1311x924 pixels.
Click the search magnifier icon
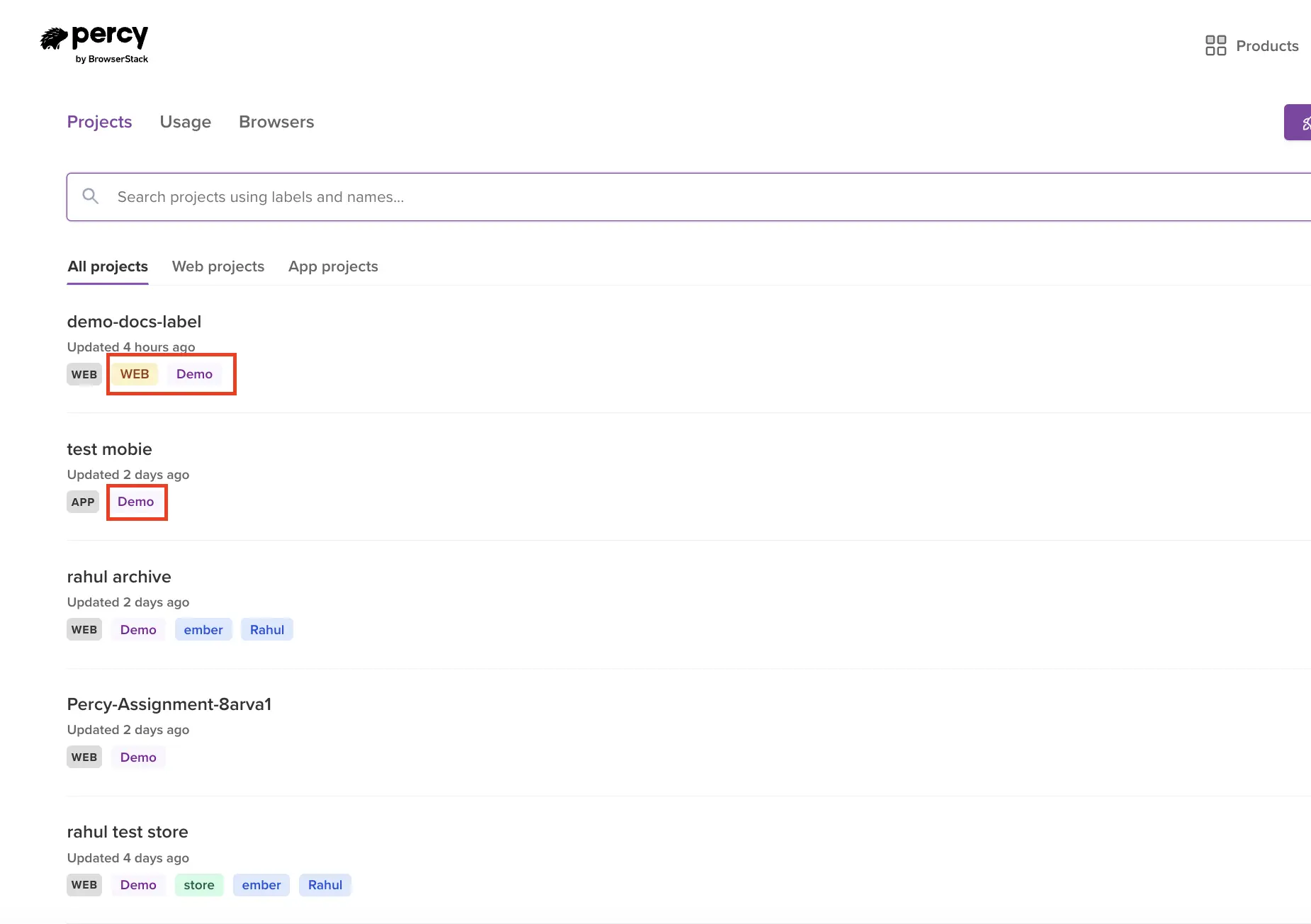90,196
